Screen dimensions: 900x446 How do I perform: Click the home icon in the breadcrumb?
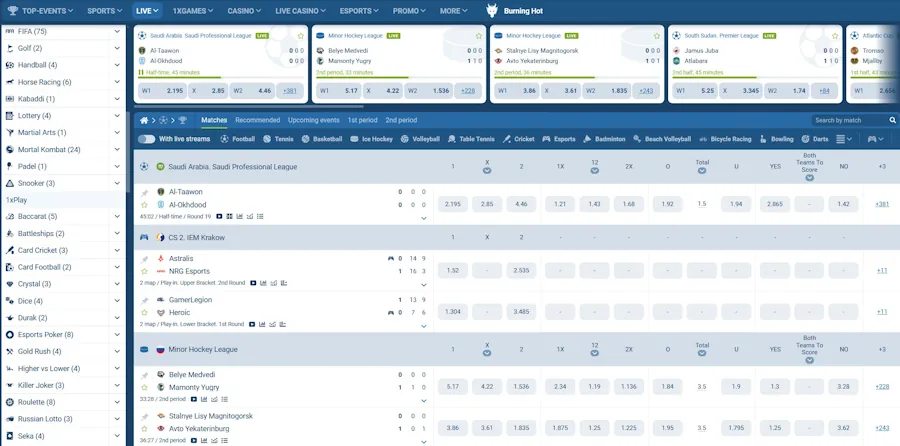click(x=144, y=120)
